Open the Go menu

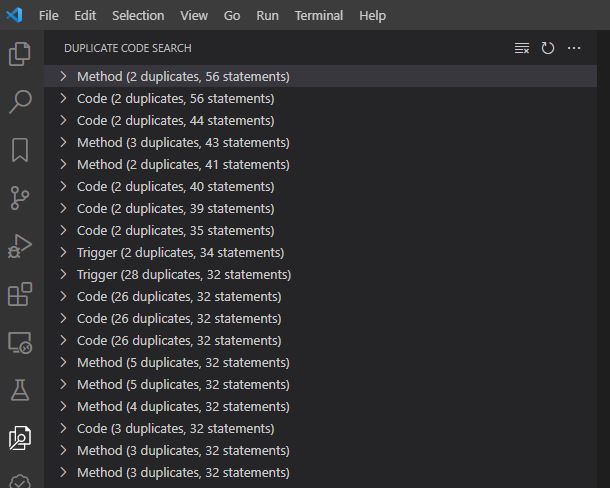coord(232,16)
